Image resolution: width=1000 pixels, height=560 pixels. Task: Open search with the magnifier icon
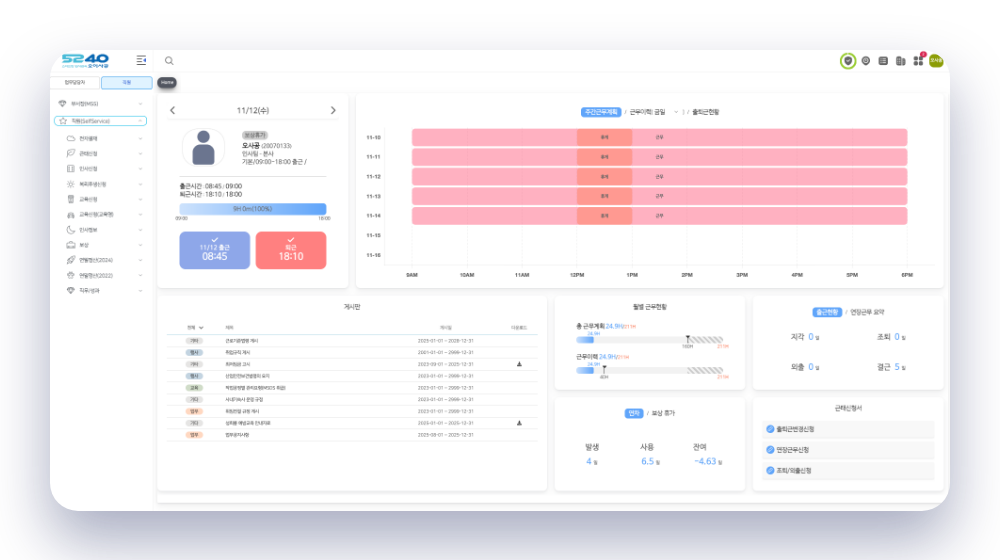(x=169, y=61)
